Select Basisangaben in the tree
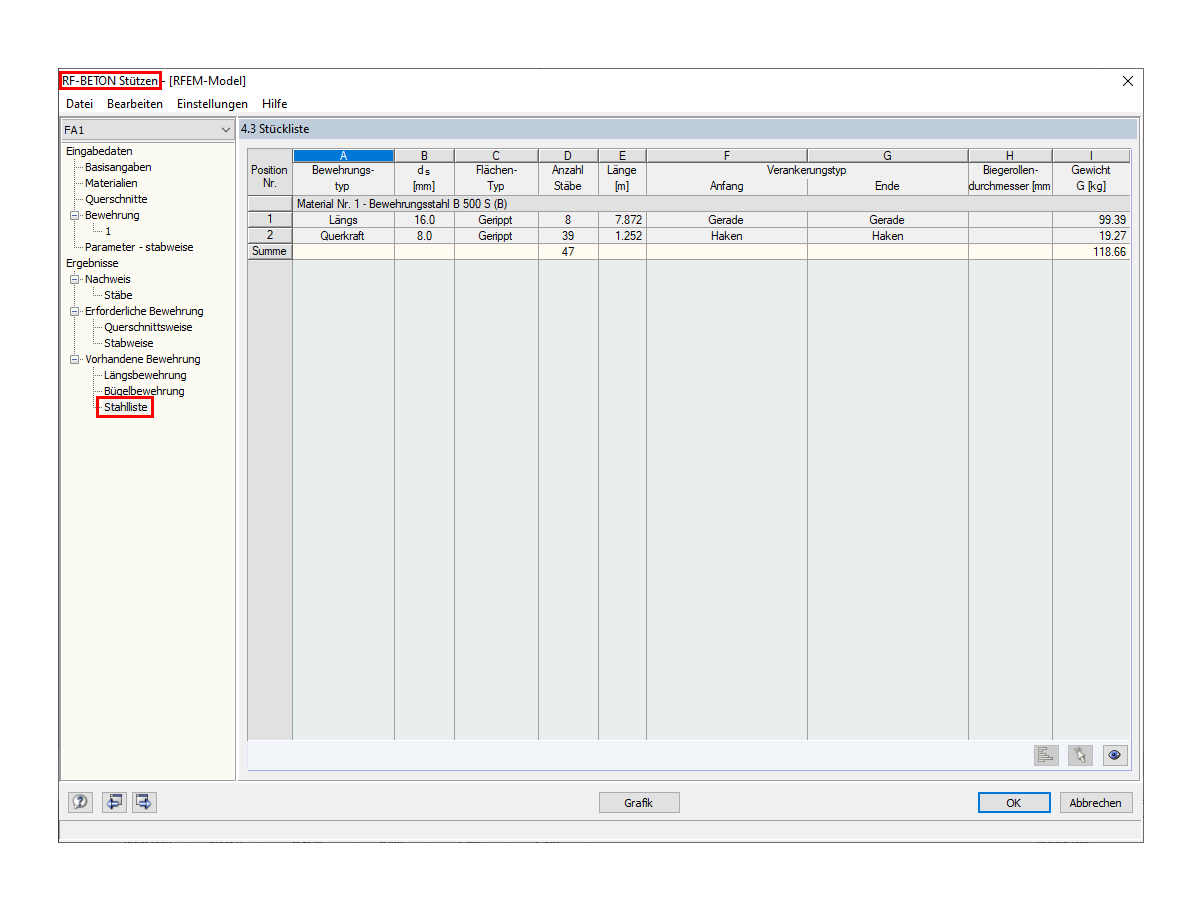 click(118, 167)
